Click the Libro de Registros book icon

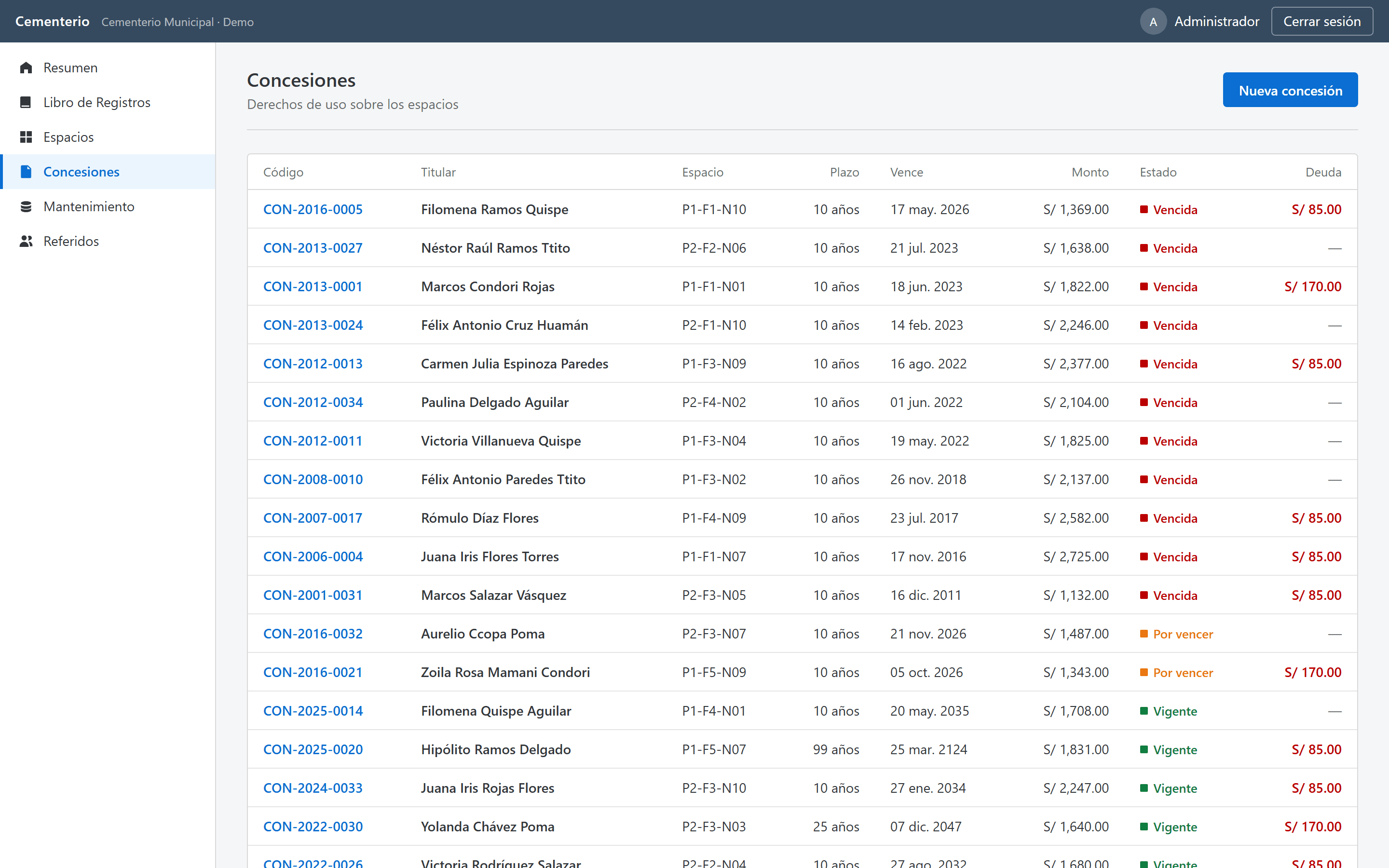click(x=26, y=102)
